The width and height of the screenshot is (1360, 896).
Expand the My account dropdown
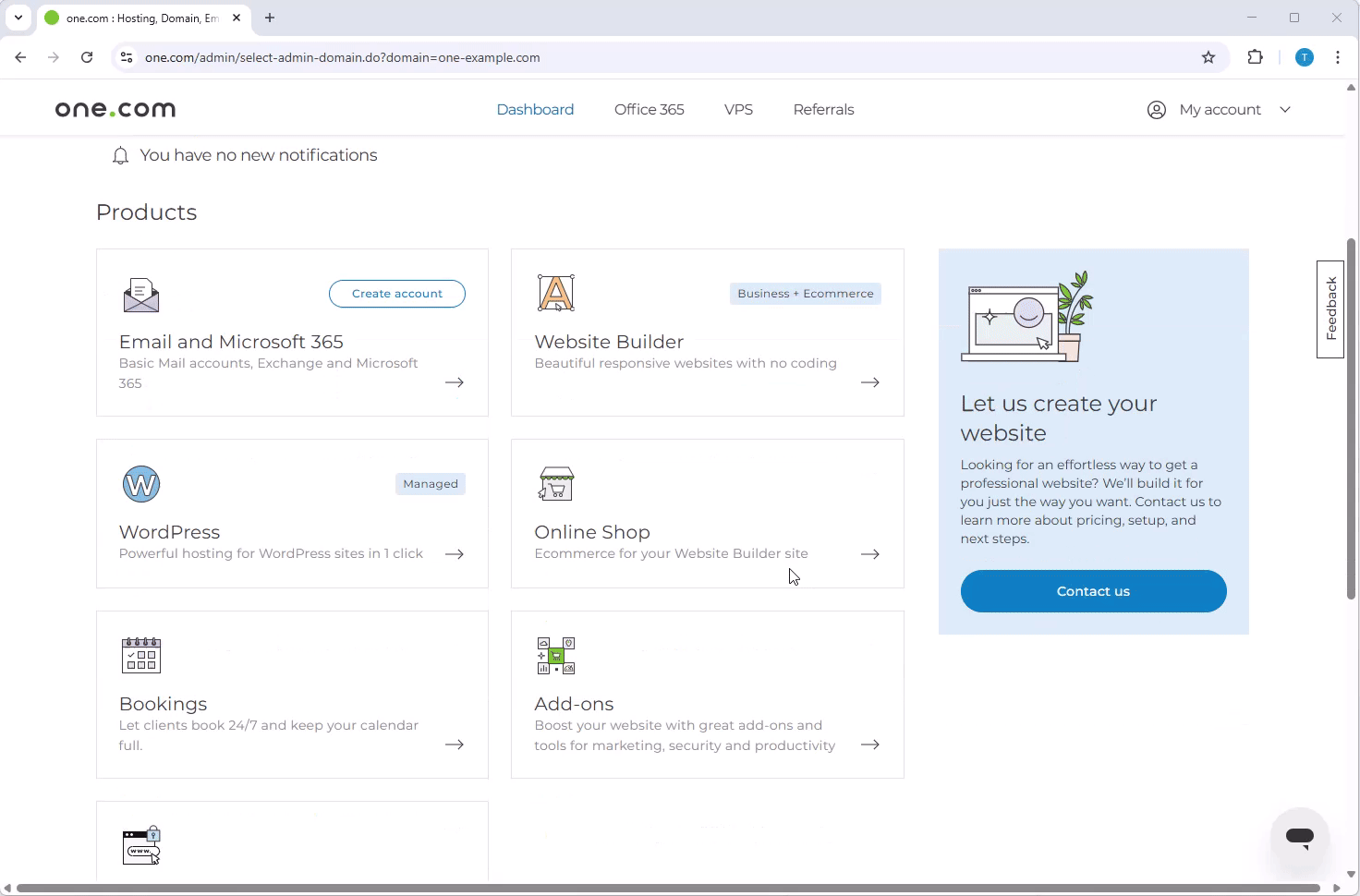coord(1219,110)
